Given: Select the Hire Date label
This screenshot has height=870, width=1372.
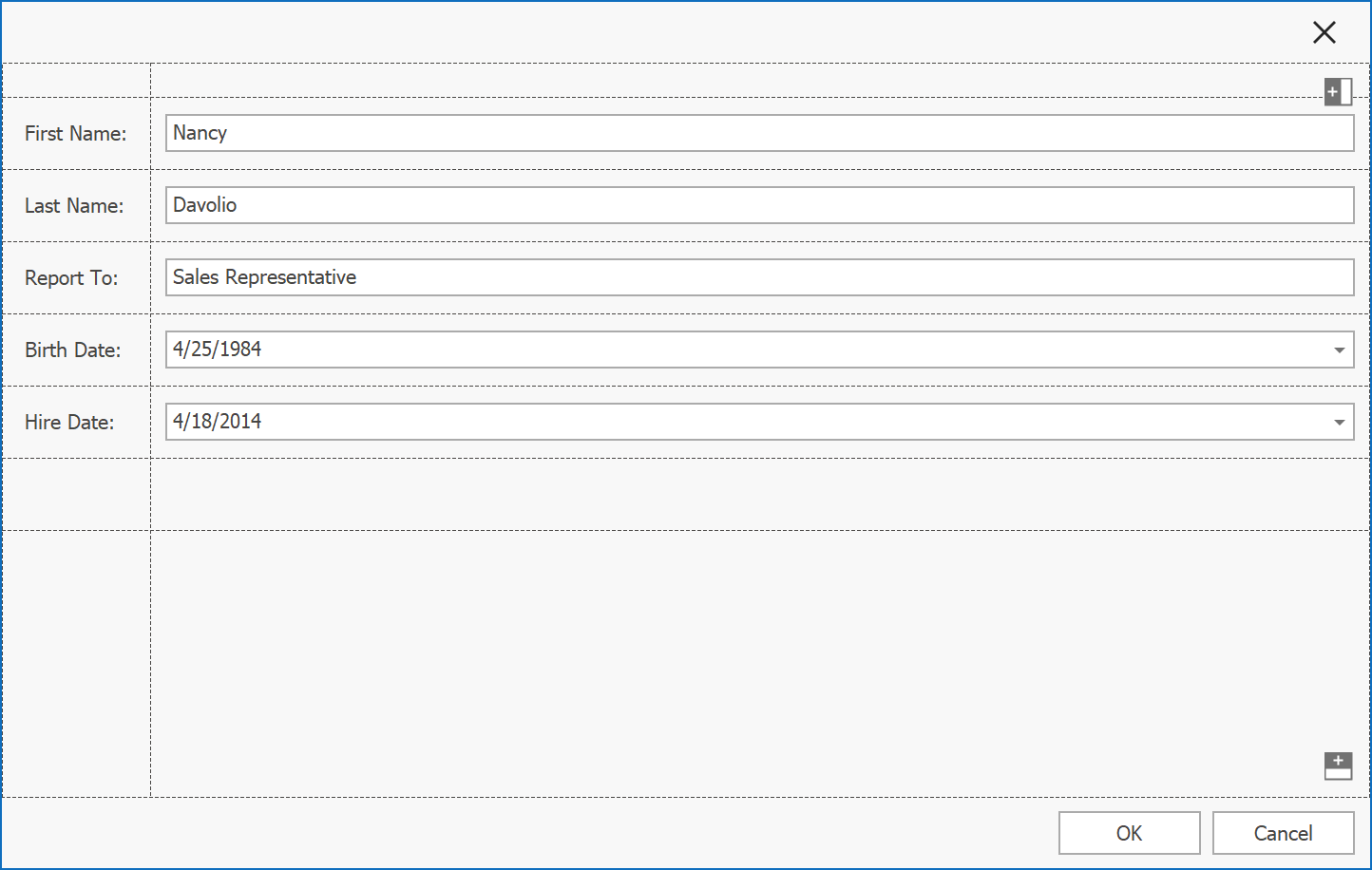Looking at the screenshot, I should (x=69, y=423).
